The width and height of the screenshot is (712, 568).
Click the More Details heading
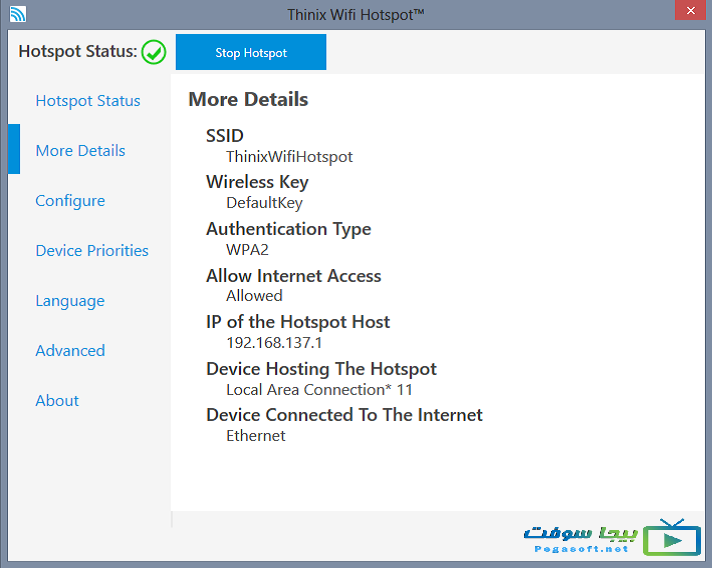[248, 99]
